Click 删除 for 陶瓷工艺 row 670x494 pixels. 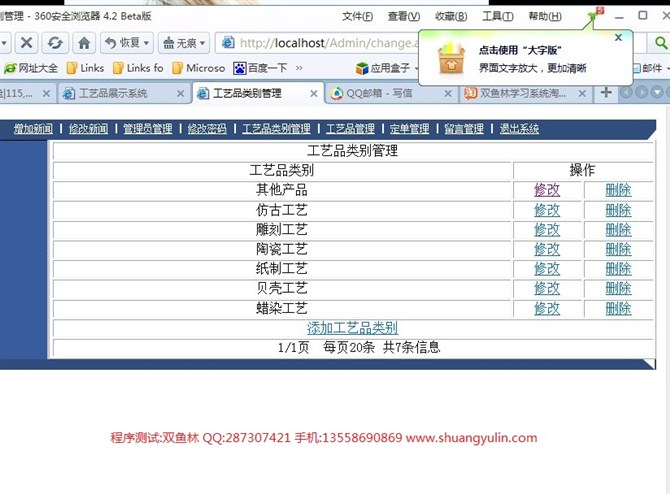(x=618, y=250)
